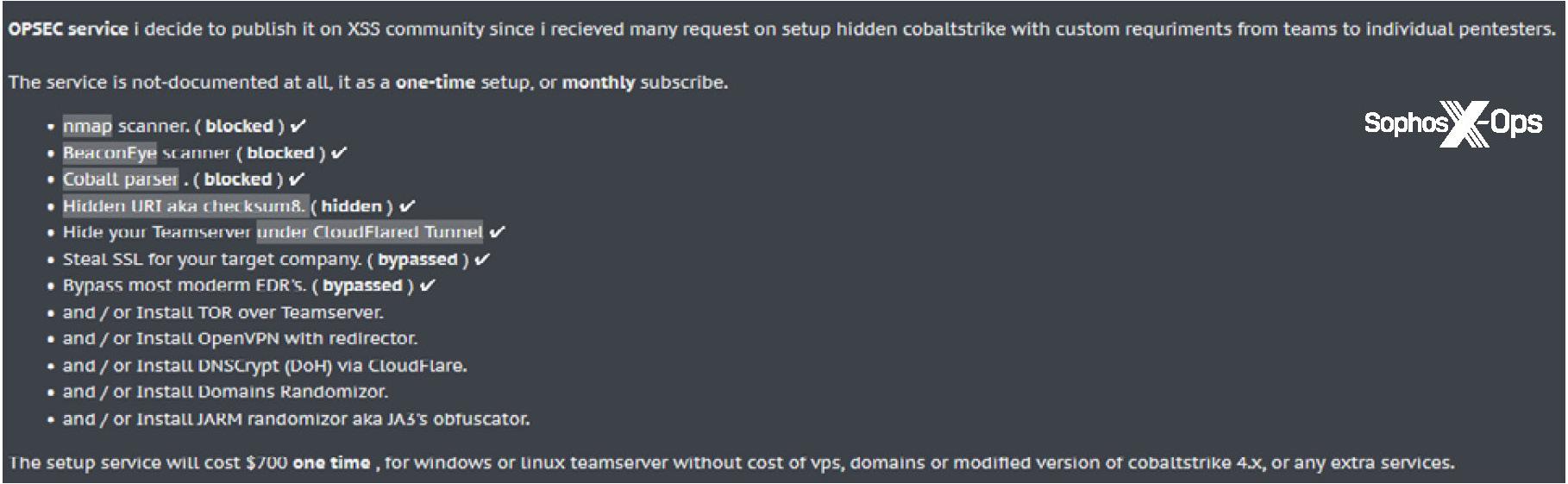The image size is (1568, 484).
Task: Click the highlighted Hidden URI aka checksum8 text
Action: [x=185, y=206]
